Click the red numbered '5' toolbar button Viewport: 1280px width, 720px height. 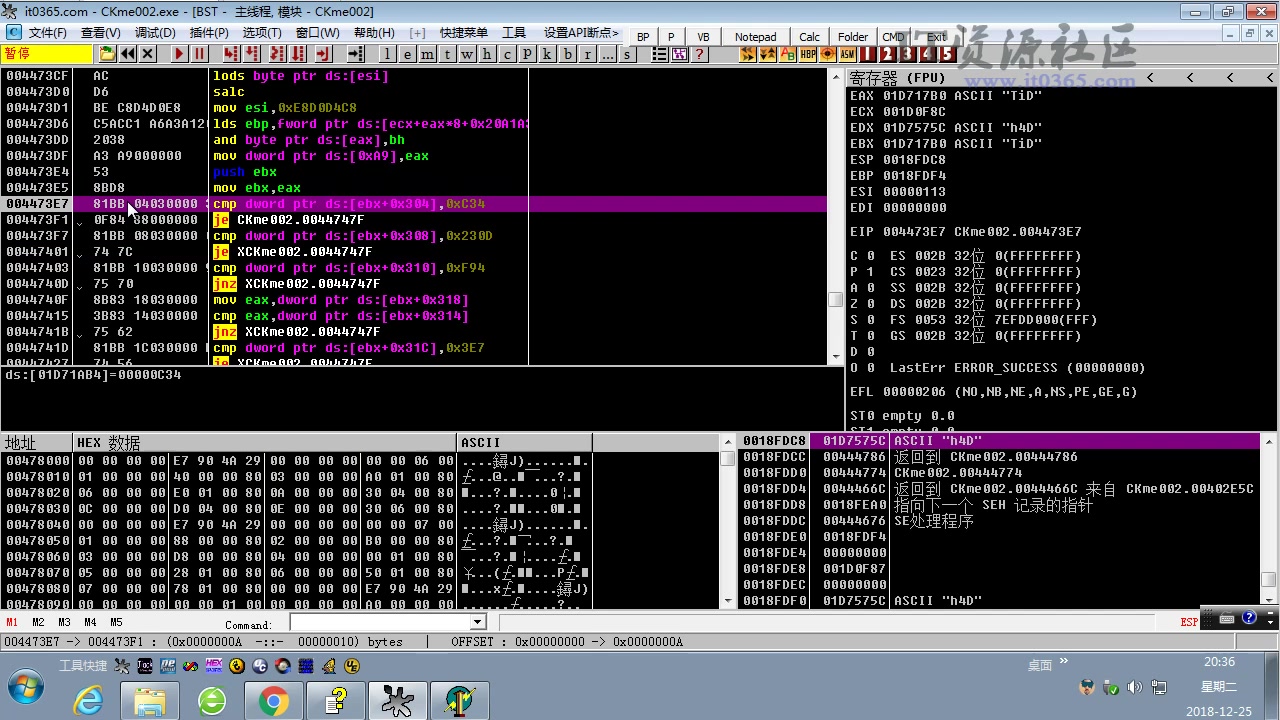pyautogui.click(x=946, y=54)
